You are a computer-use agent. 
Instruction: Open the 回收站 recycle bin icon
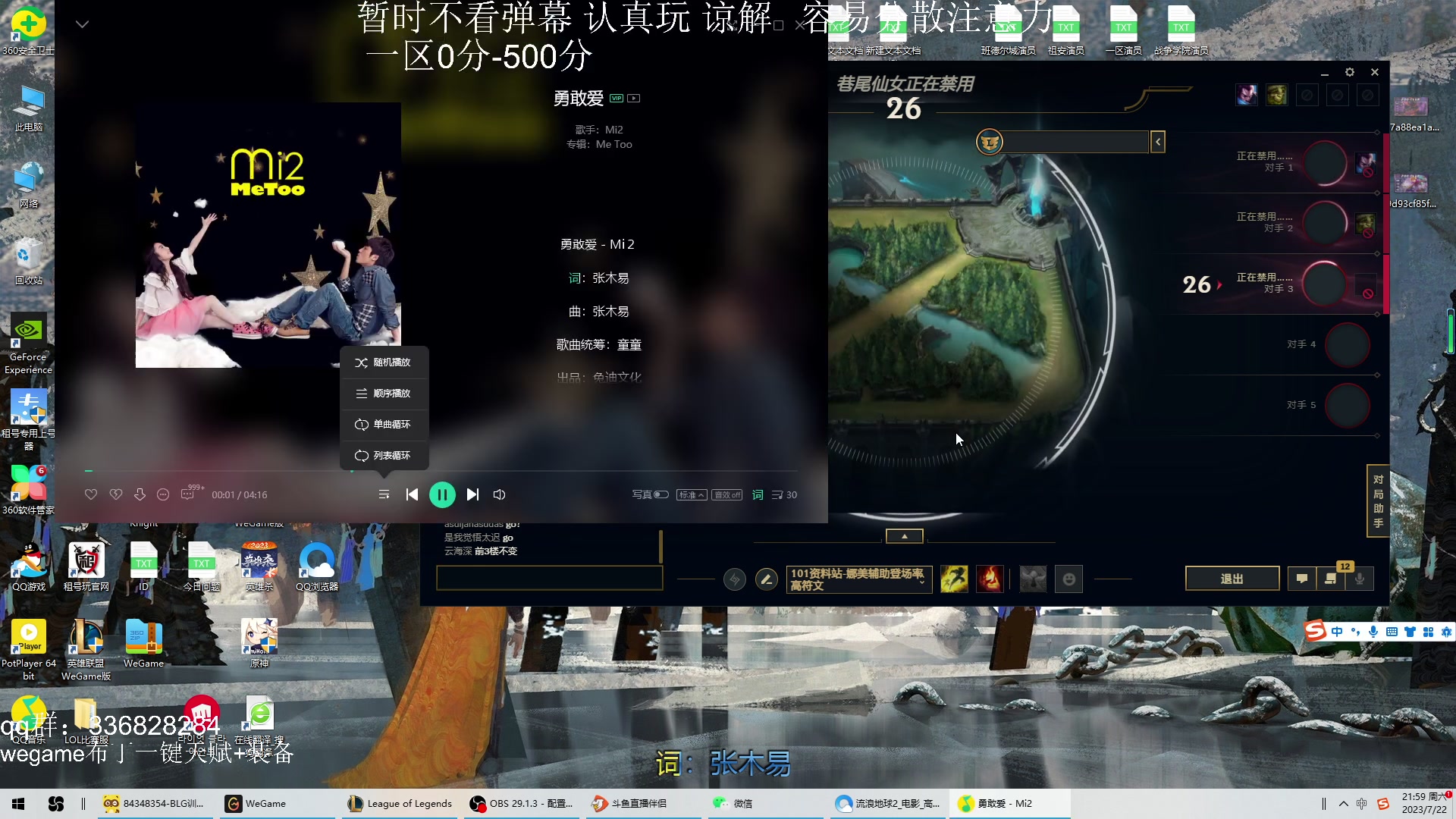pos(28,261)
